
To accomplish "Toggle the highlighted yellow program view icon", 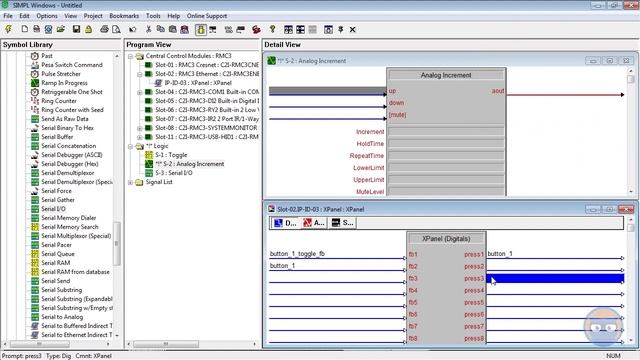I will 200,29.
